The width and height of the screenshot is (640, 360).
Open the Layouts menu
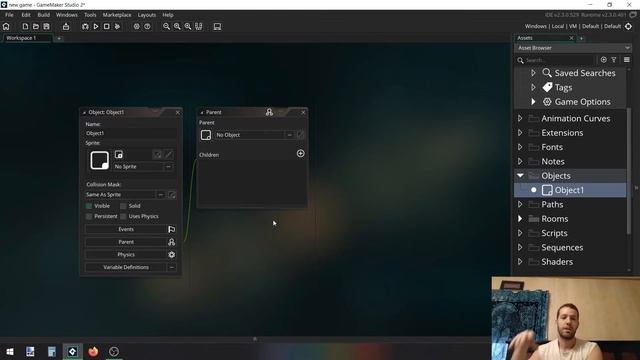pos(147,15)
